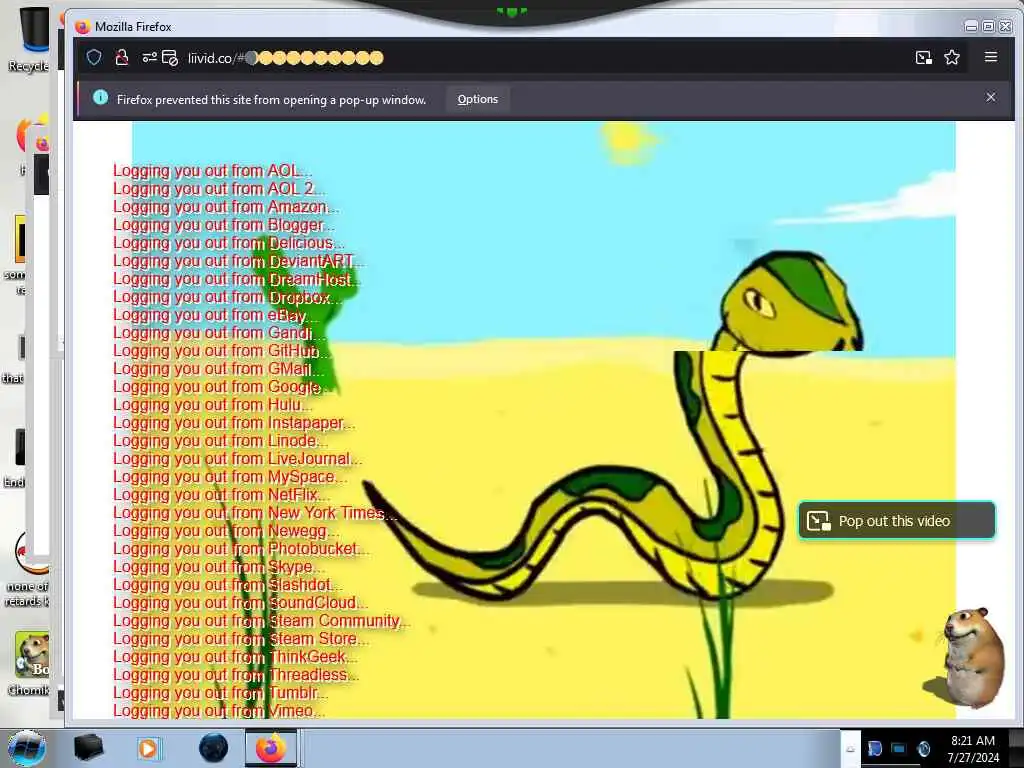1024x768 pixels.
Task: Click text "Logging you out from AOL 2..."
Action: click(219, 189)
